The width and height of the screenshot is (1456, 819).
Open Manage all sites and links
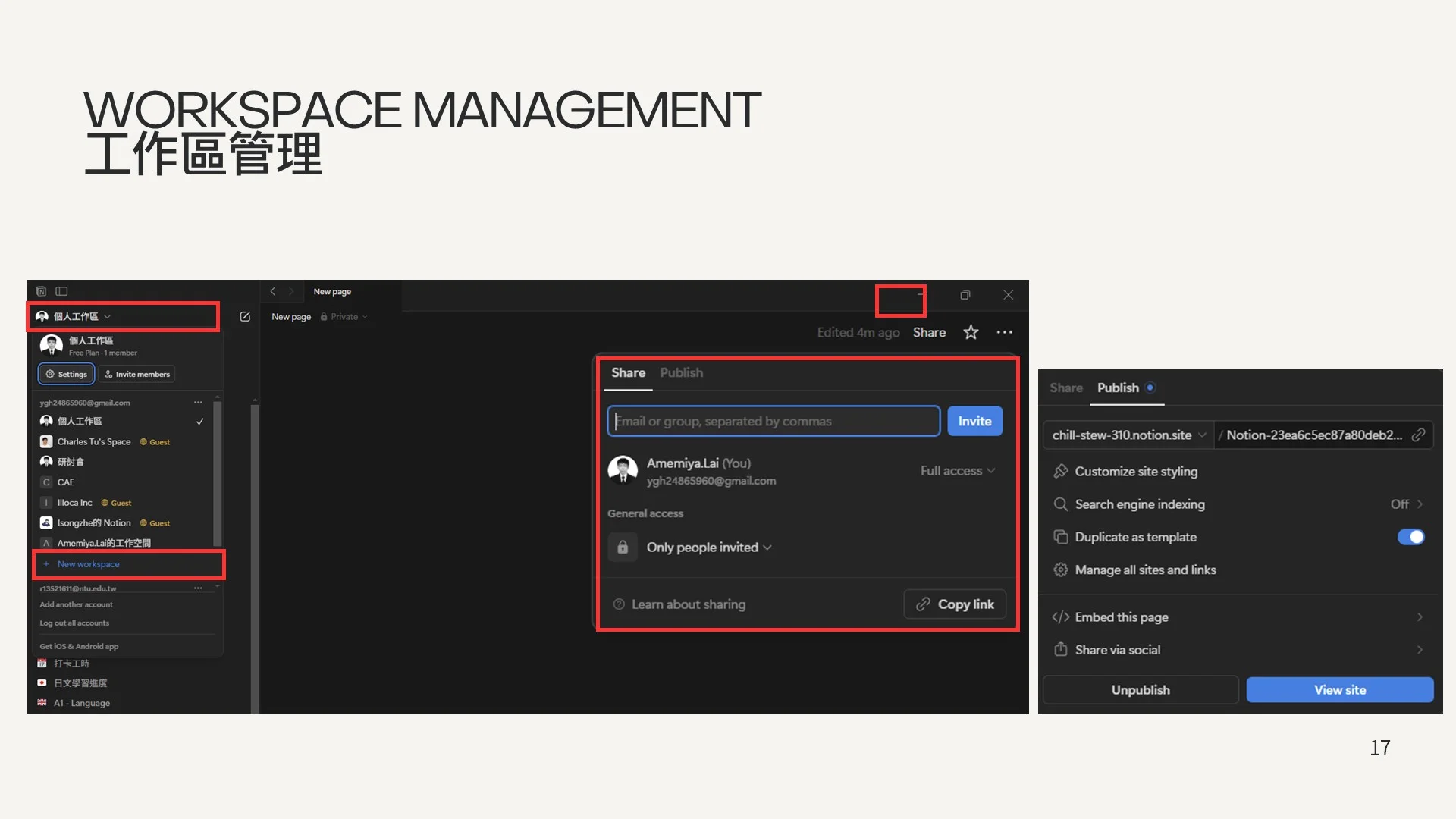click(x=1144, y=570)
